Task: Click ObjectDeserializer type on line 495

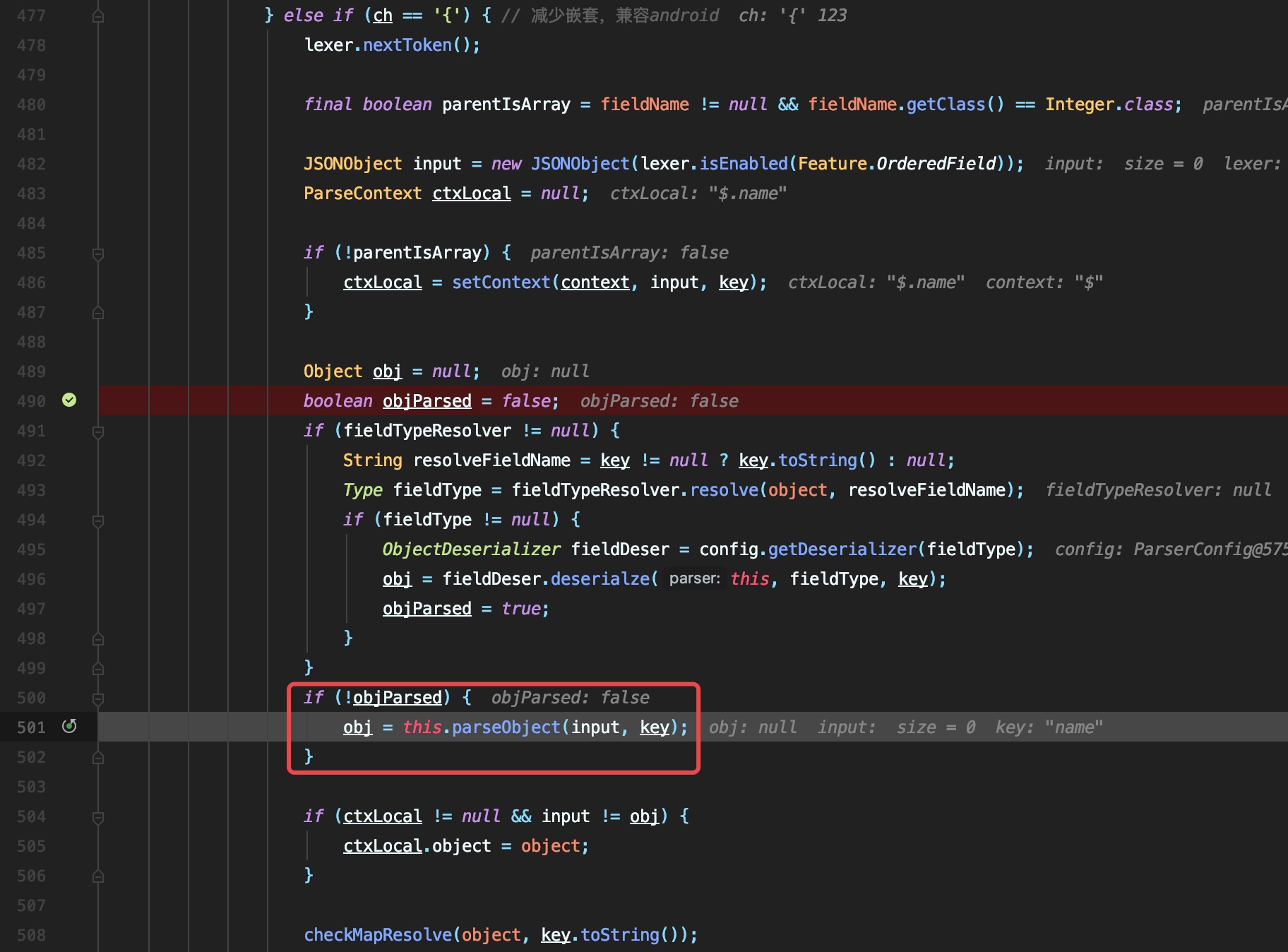Action: 471,549
